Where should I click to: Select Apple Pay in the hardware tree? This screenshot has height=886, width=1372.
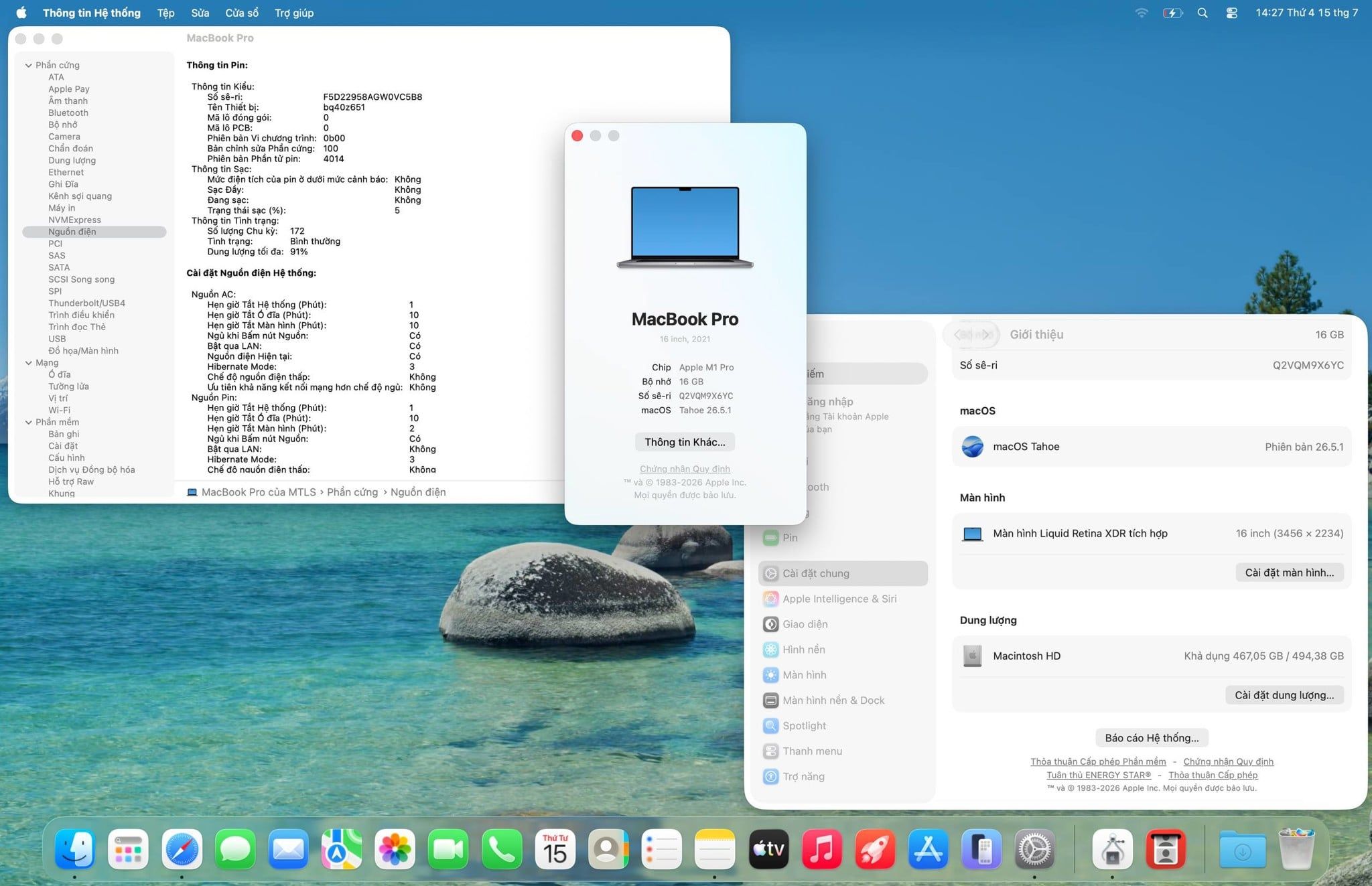tap(69, 89)
